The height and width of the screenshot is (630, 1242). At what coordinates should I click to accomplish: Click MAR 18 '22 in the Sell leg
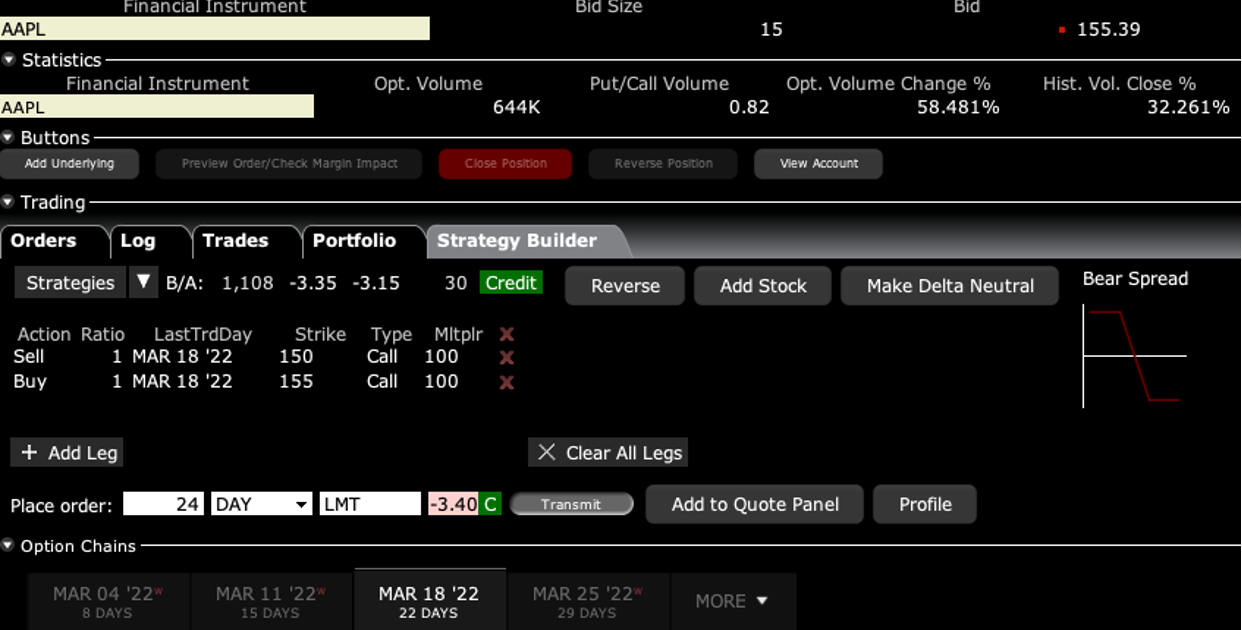click(x=182, y=357)
